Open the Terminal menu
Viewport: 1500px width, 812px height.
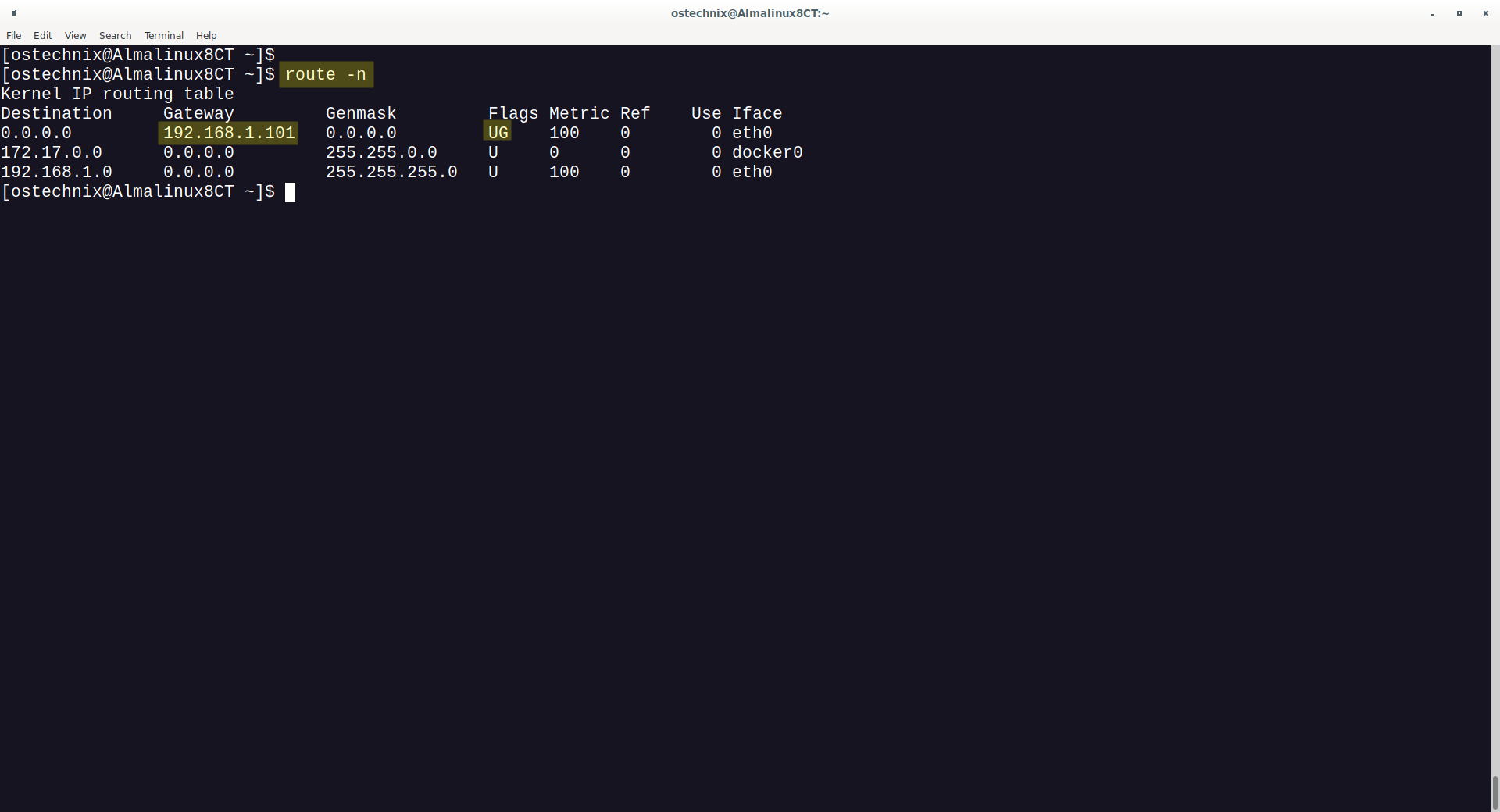pyautogui.click(x=163, y=36)
